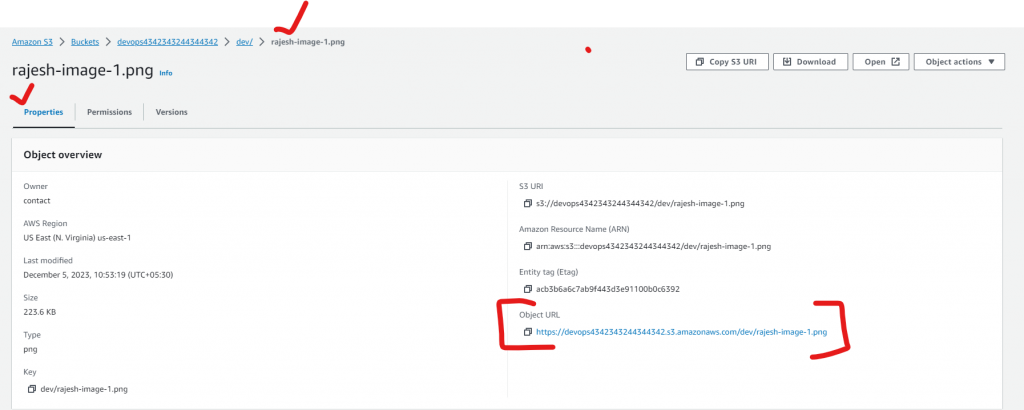Navigate to Buckets breadcrumb link
Image resolution: width=1024 pixels, height=410 pixels.
[87, 41]
